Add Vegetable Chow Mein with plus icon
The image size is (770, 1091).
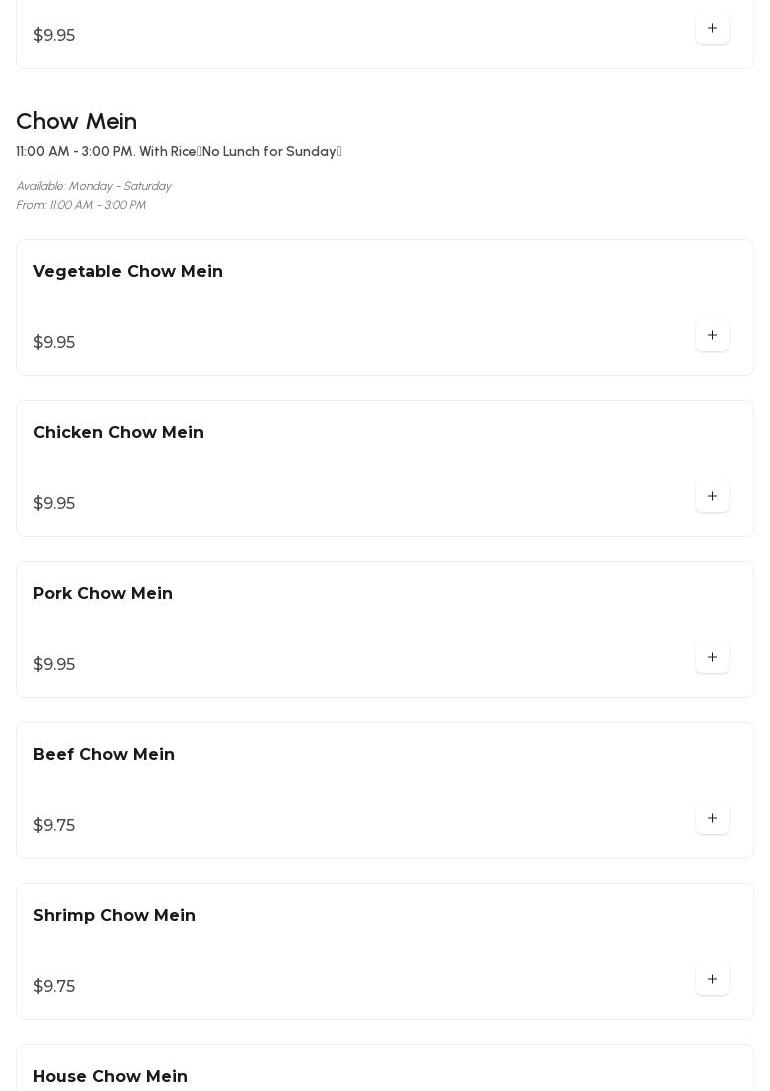pyautogui.click(x=712, y=336)
